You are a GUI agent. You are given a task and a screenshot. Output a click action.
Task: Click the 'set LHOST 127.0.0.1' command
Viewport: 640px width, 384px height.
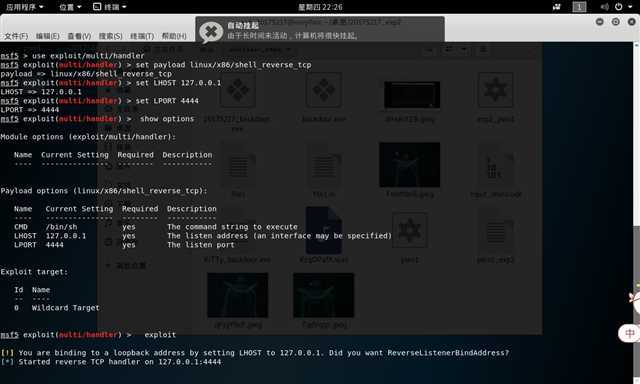coord(178,82)
